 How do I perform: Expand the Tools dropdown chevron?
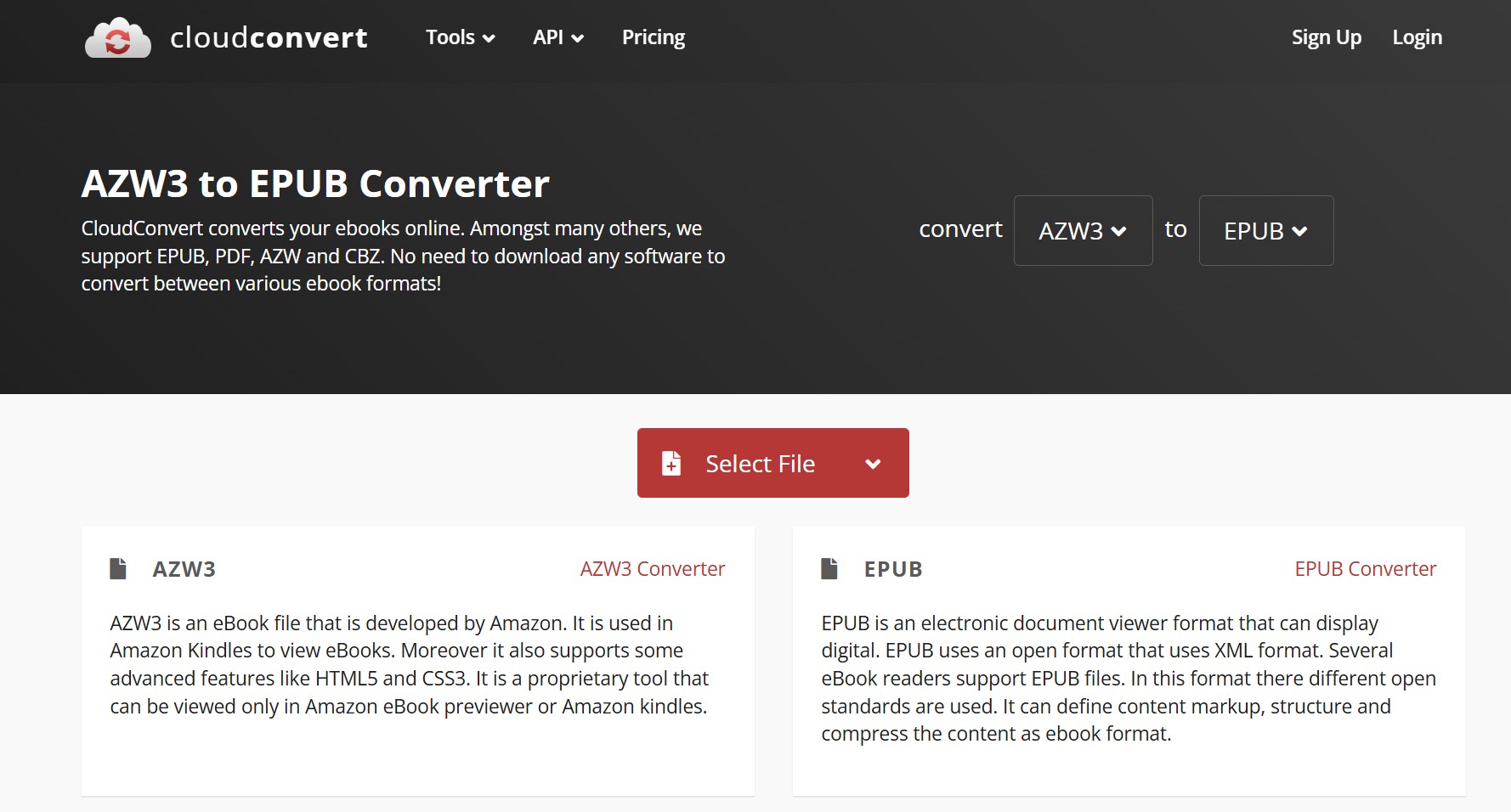pos(489,39)
